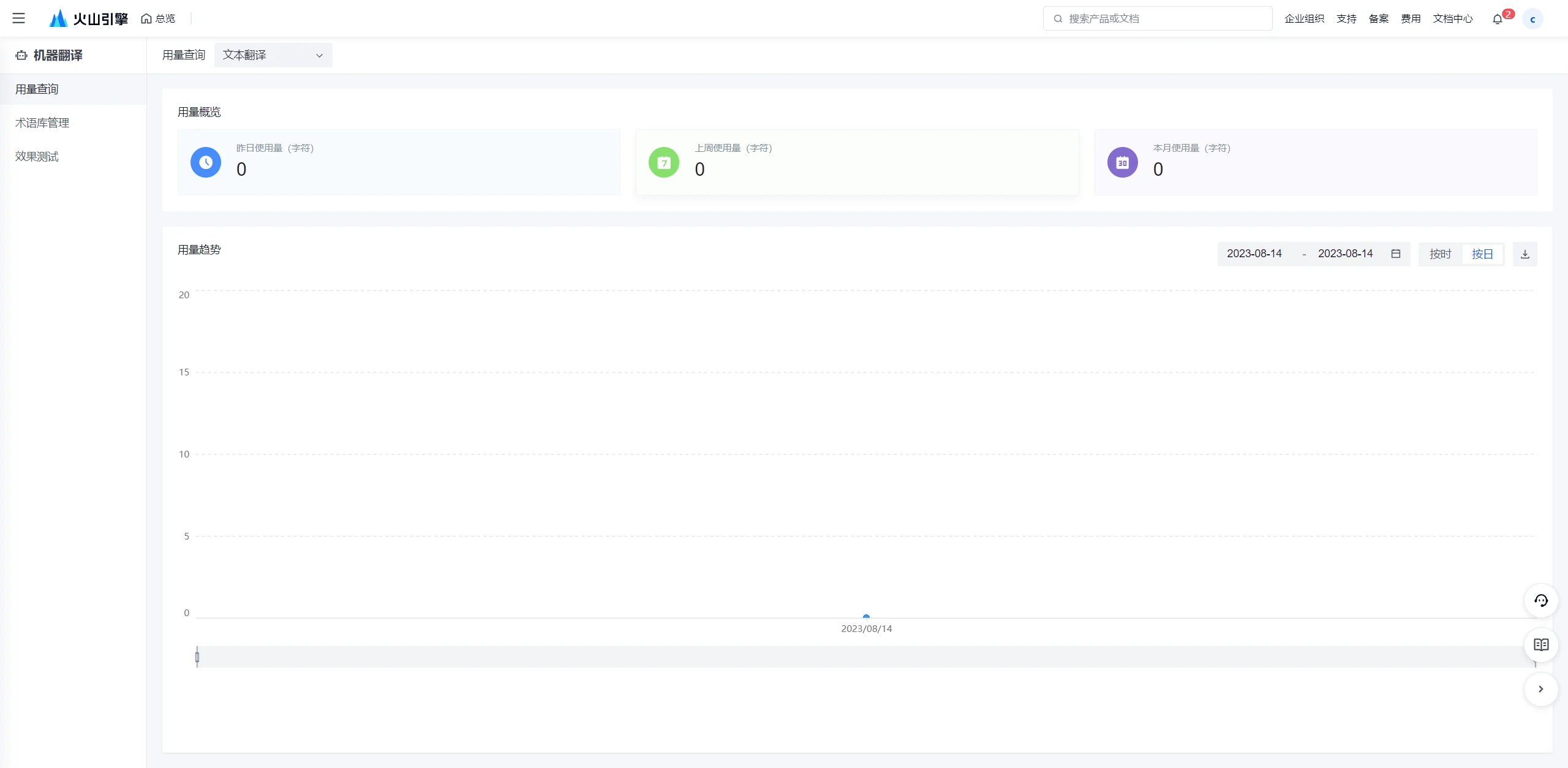This screenshot has width=1568, height=768.
Task: Switch trend view to 按时 (hourly)
Action: [x=1440, y=254]
